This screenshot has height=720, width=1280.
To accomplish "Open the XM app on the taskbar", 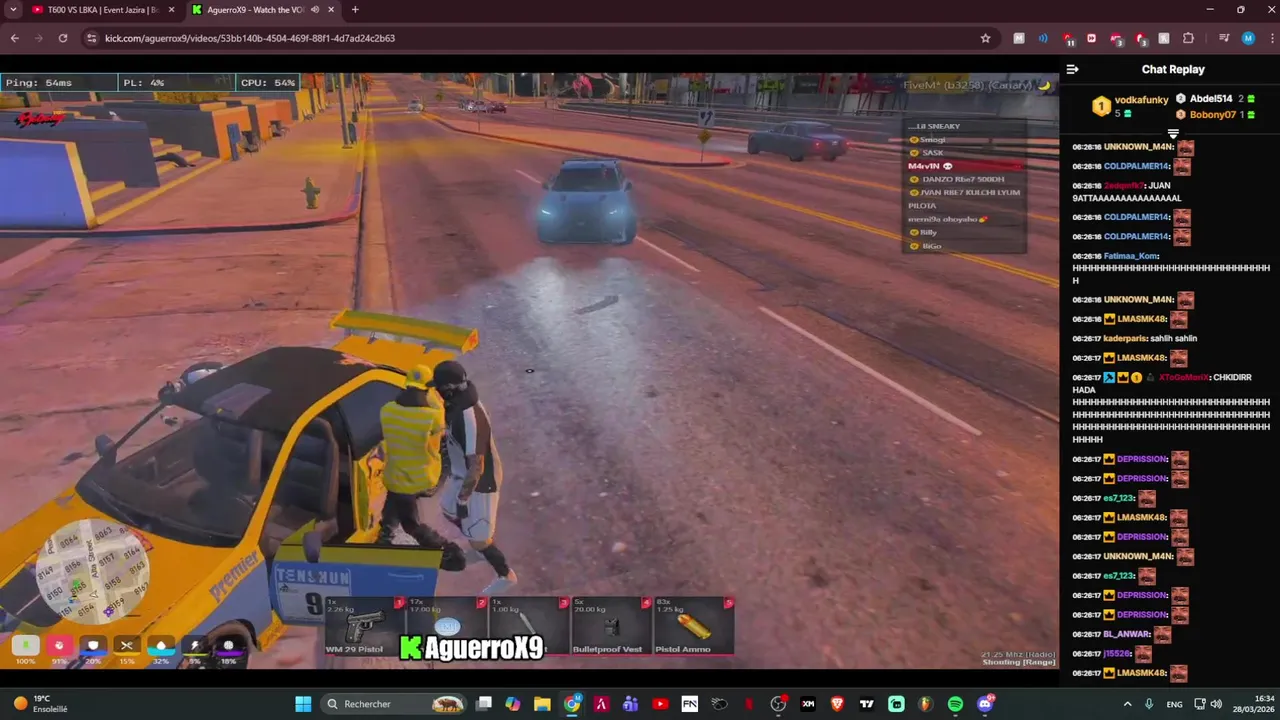I will tap(808, 704).
